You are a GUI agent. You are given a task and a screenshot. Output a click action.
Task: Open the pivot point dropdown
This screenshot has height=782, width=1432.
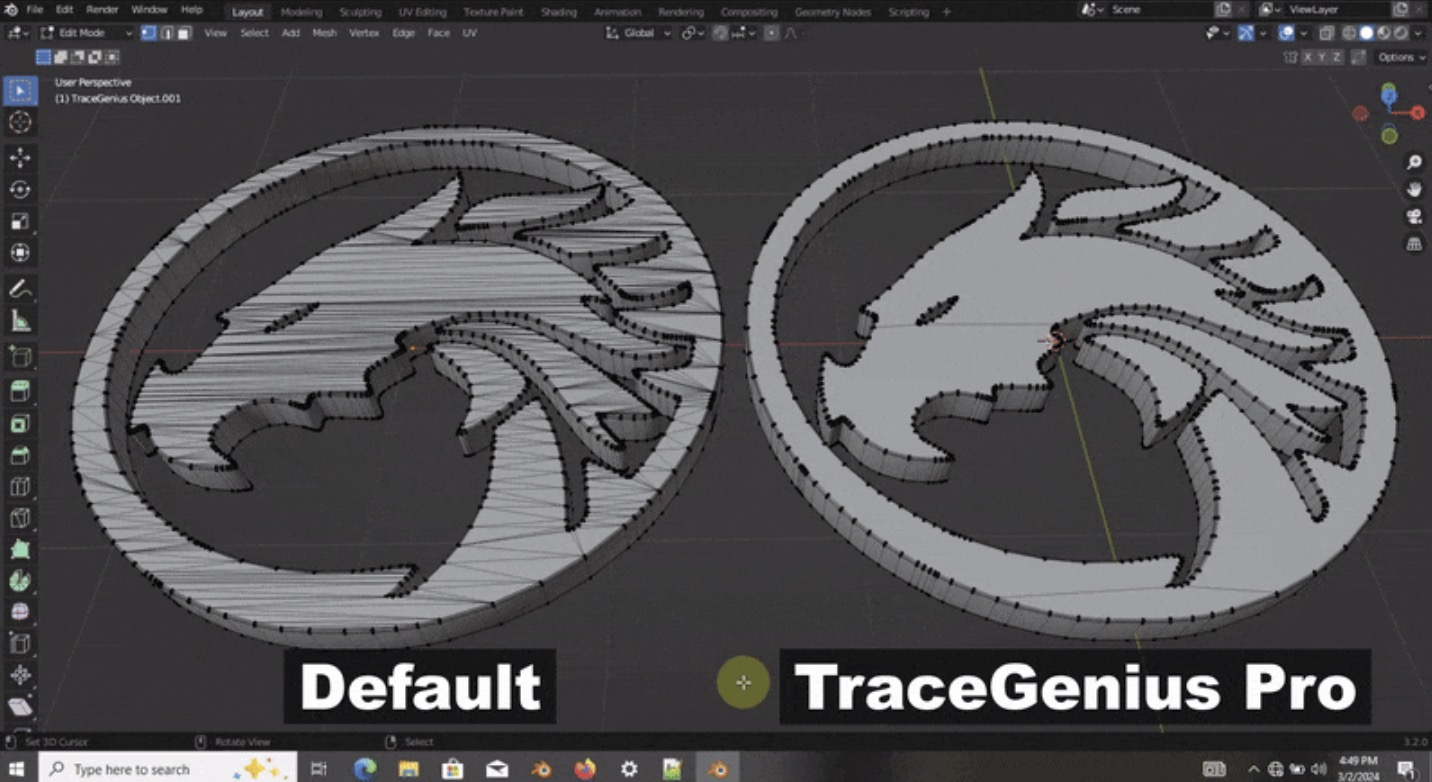tap(692, 33)
